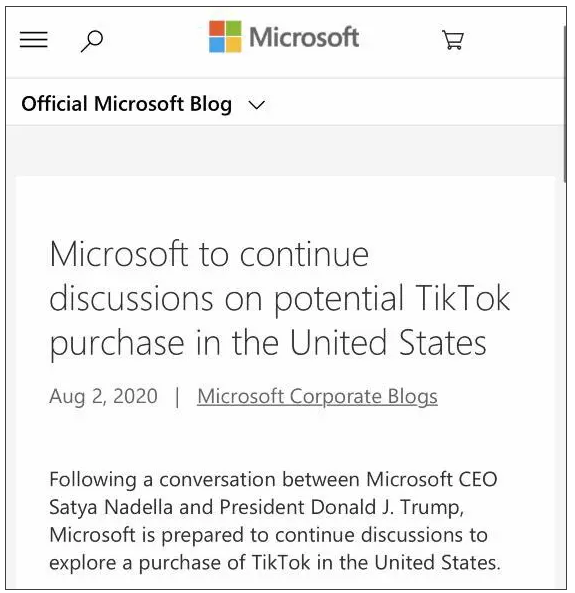
Task: Click the page's vertical scrollbar thumb
Action: (565, 104)
